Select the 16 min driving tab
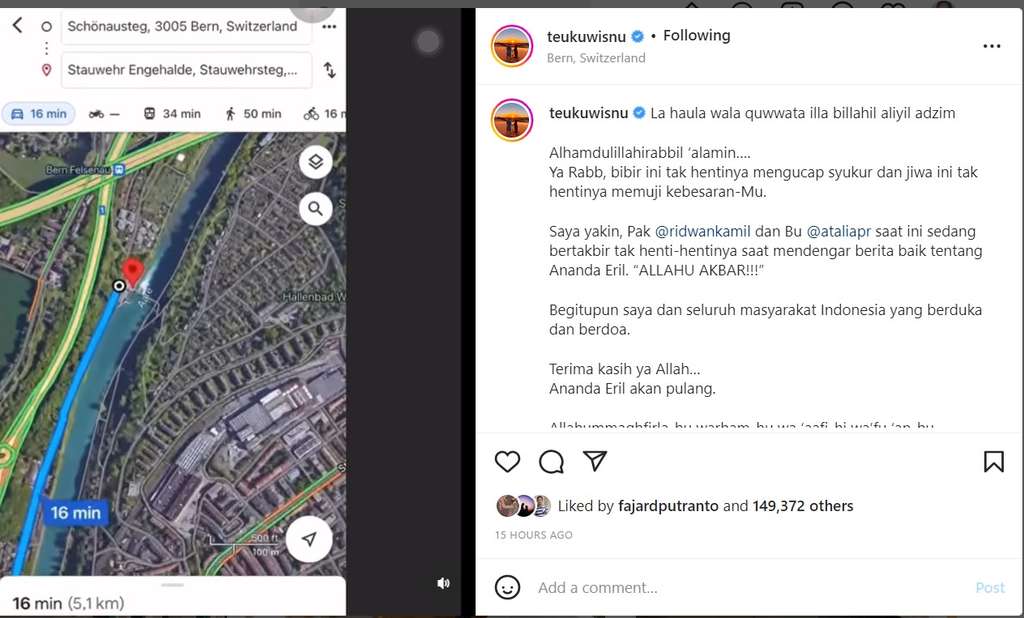 coord(39,114)
